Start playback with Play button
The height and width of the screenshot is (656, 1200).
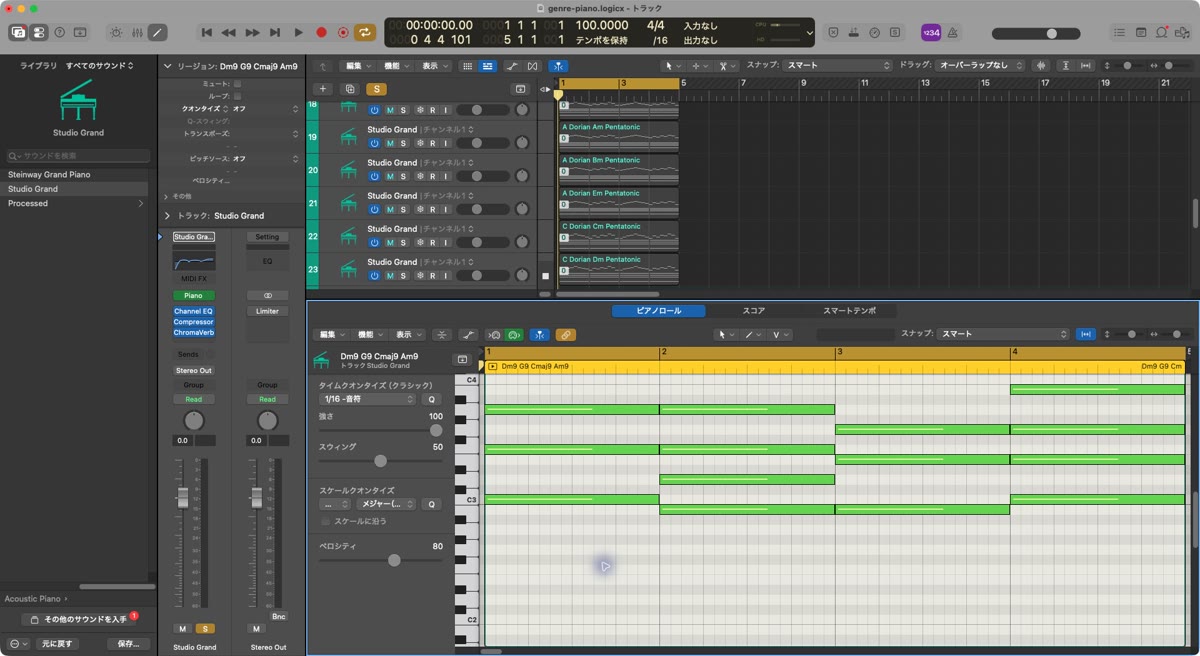coord(298,32)
